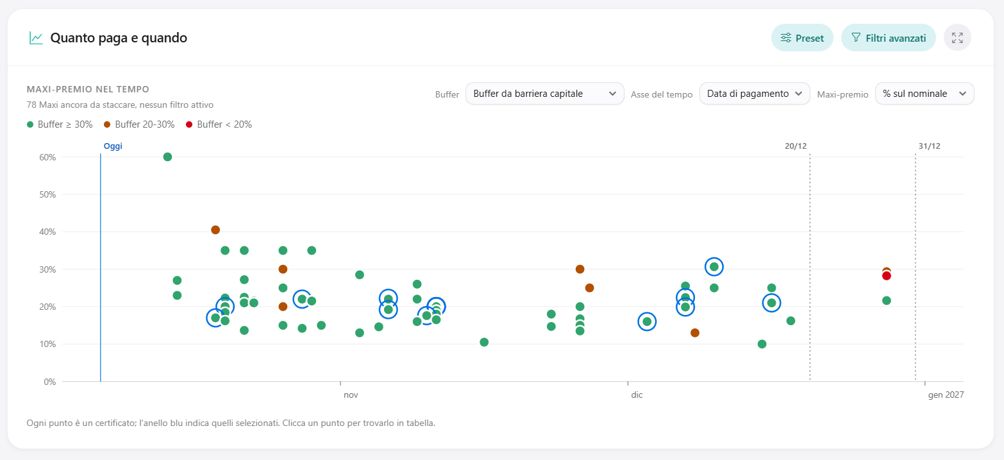The width and height of the screenshot is (1004, 460).
Task: Select the ringed point at 21% mid-December
Action: [x=772, y=303]
